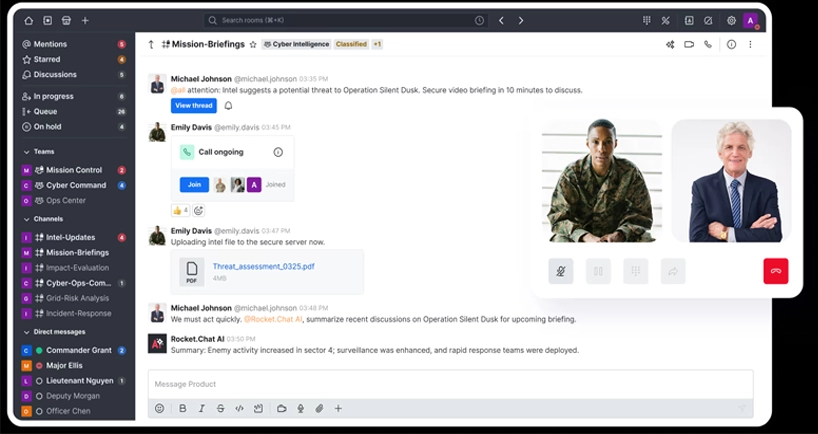Favorite Mission-Briefings with star icon
The image size is (818, 434).
253,45
